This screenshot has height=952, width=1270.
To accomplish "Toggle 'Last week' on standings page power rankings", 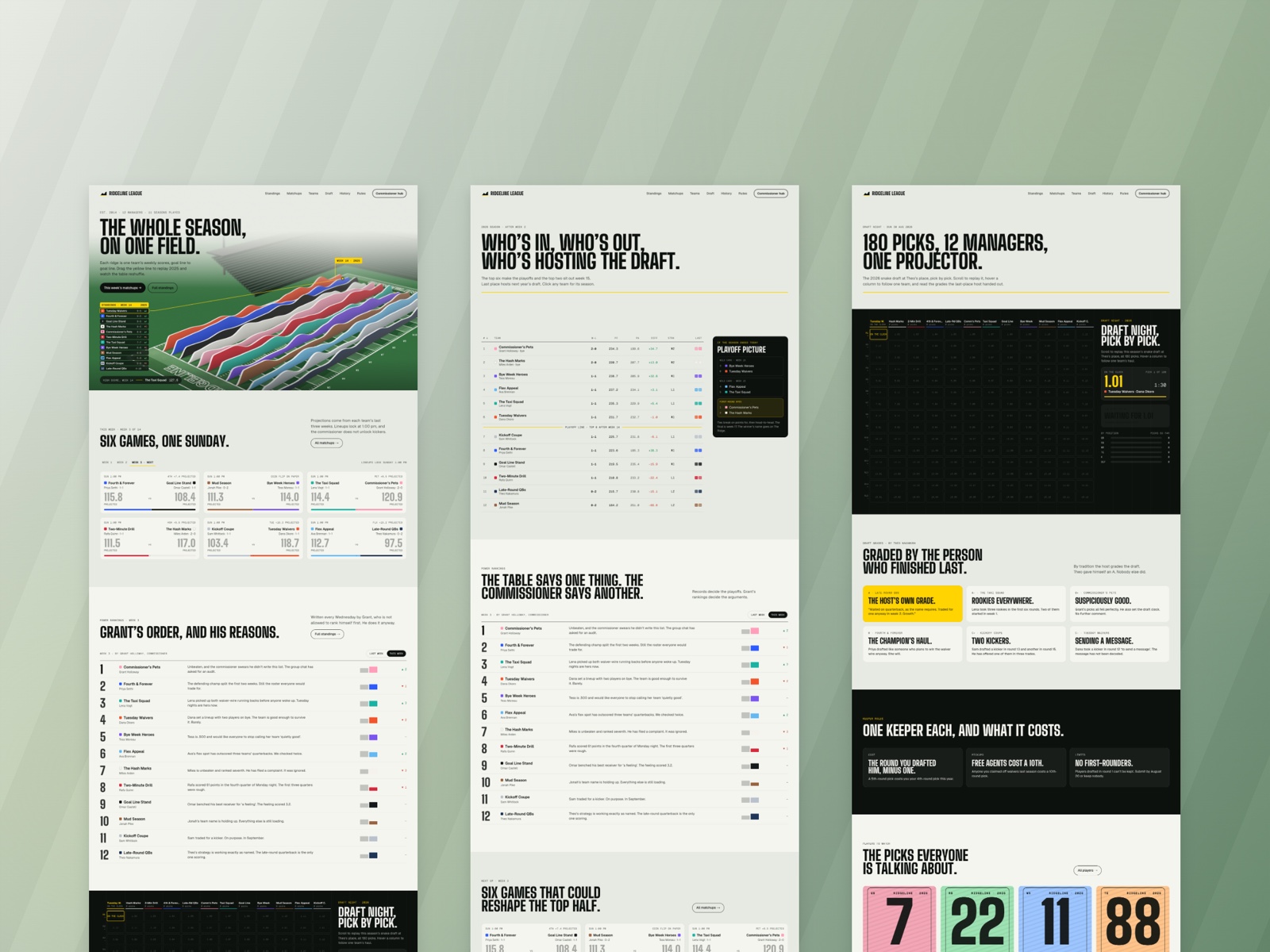I will click(x=757, y=615).
